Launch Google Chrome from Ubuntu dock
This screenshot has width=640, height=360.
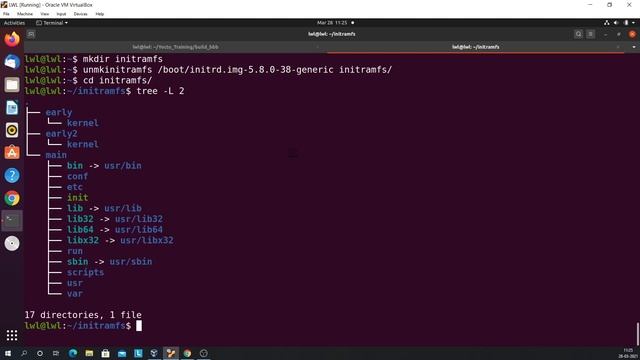tap(12, 198)
